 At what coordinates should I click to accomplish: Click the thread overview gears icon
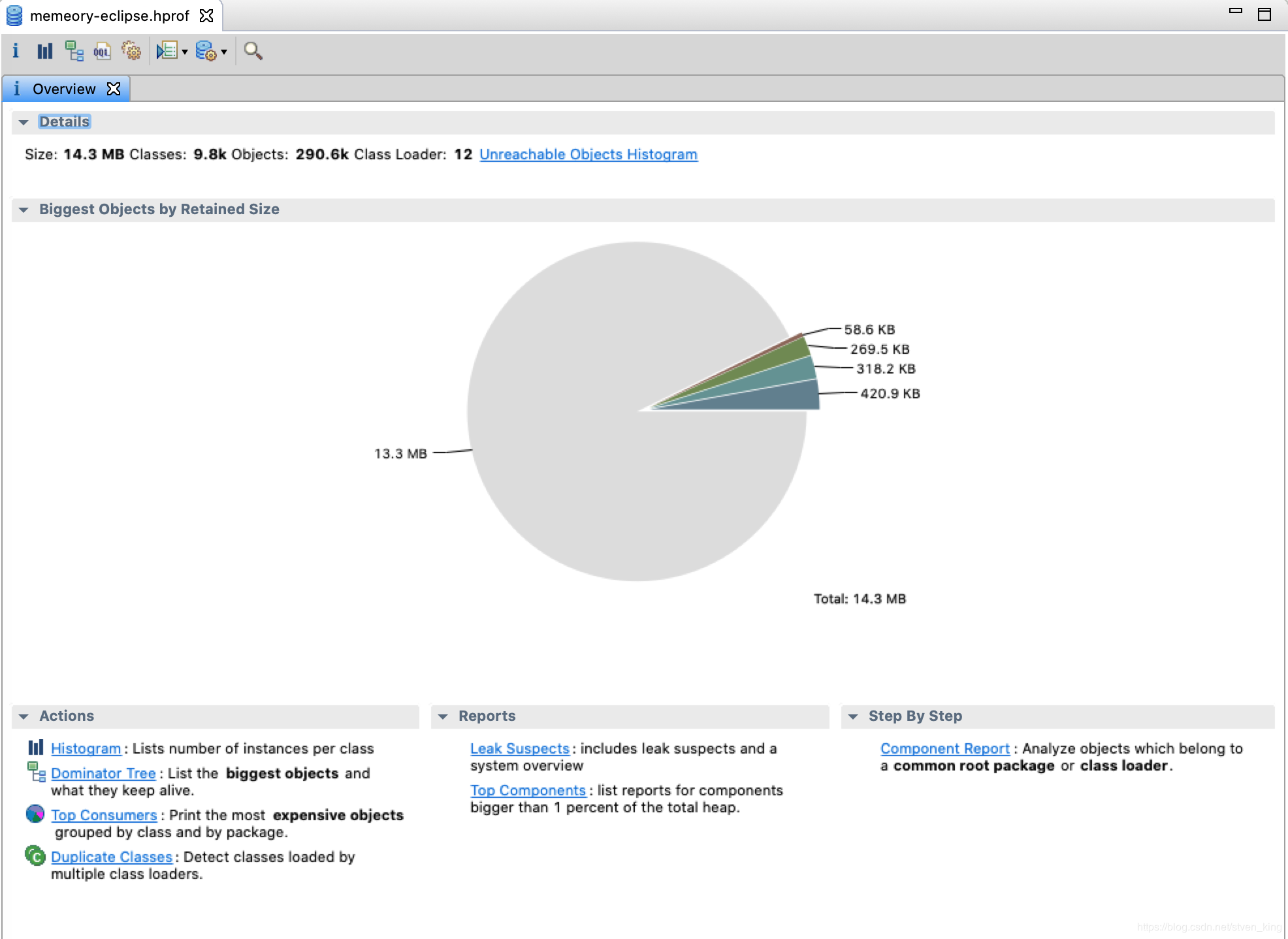pyautogui.click(x=131, y=51)
